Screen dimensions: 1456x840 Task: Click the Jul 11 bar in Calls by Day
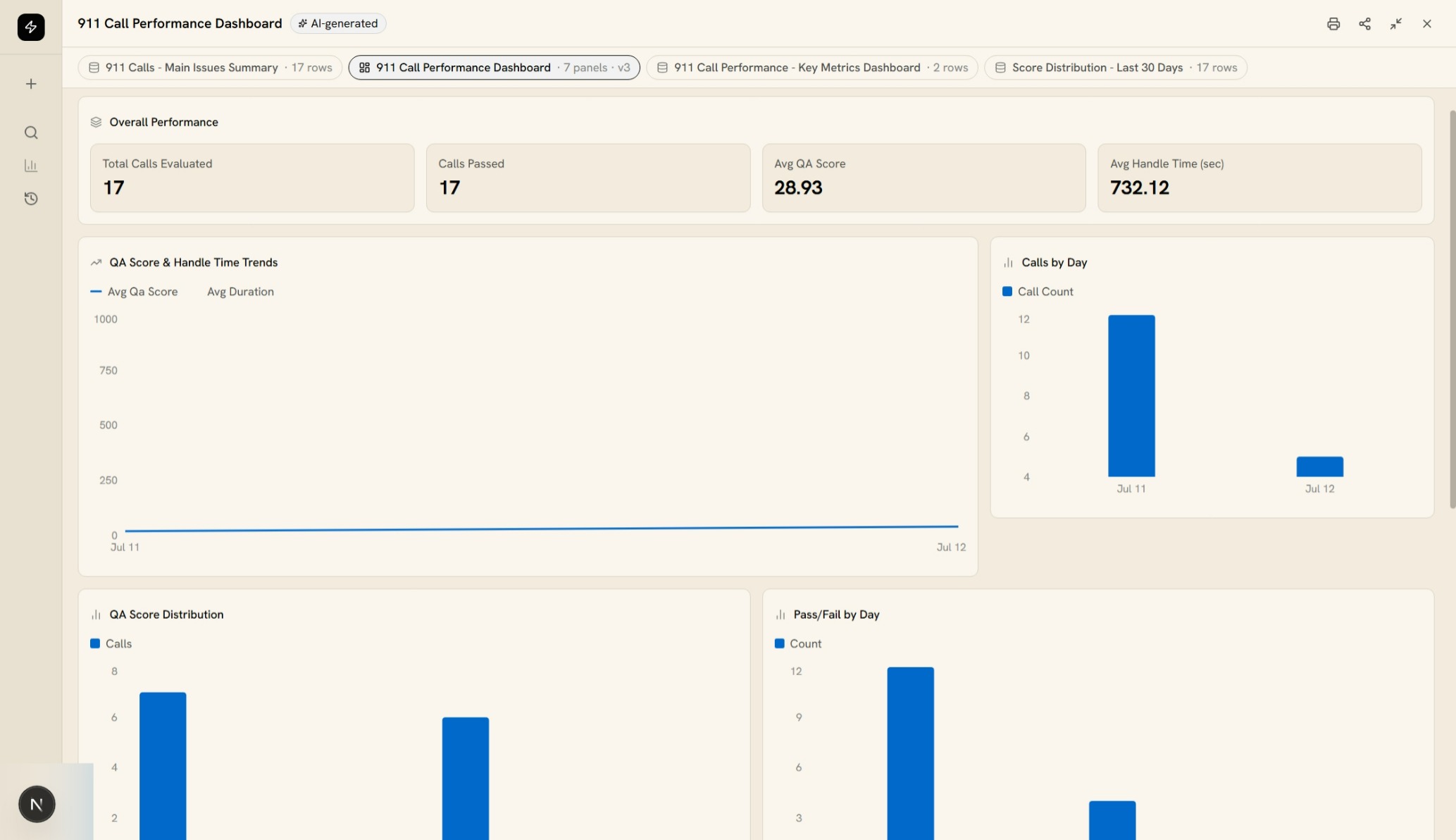[x=1131, y=396]
